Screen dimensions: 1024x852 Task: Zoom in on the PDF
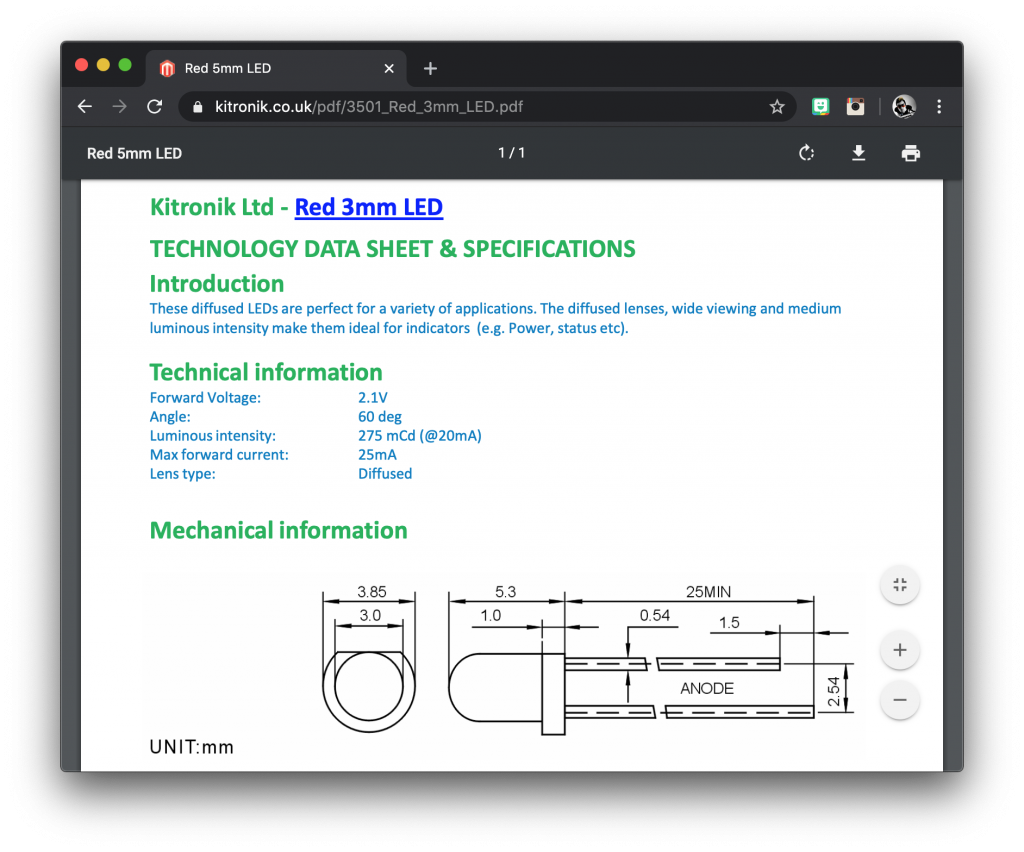pos(900,650)
